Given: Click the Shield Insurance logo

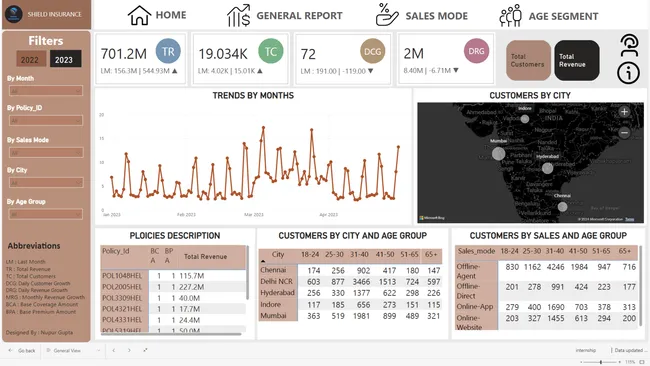Looking at the screenshot, I should (14, 14).
